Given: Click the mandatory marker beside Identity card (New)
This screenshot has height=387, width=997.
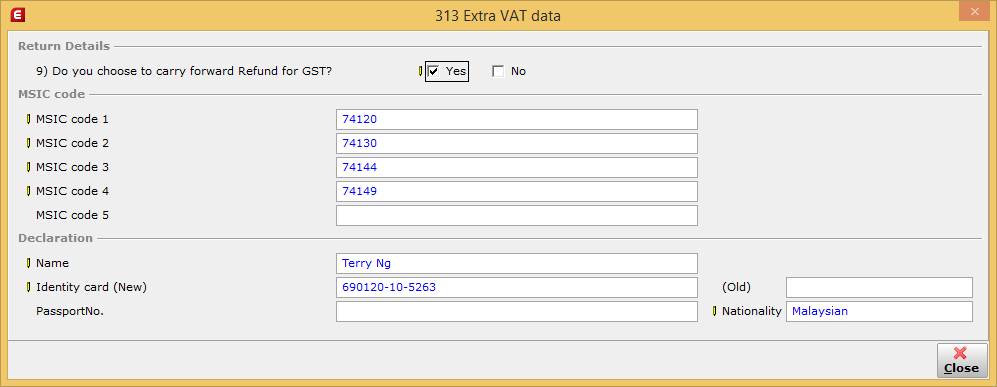Looking at the screenshot, I should click(x=28, y=287).
